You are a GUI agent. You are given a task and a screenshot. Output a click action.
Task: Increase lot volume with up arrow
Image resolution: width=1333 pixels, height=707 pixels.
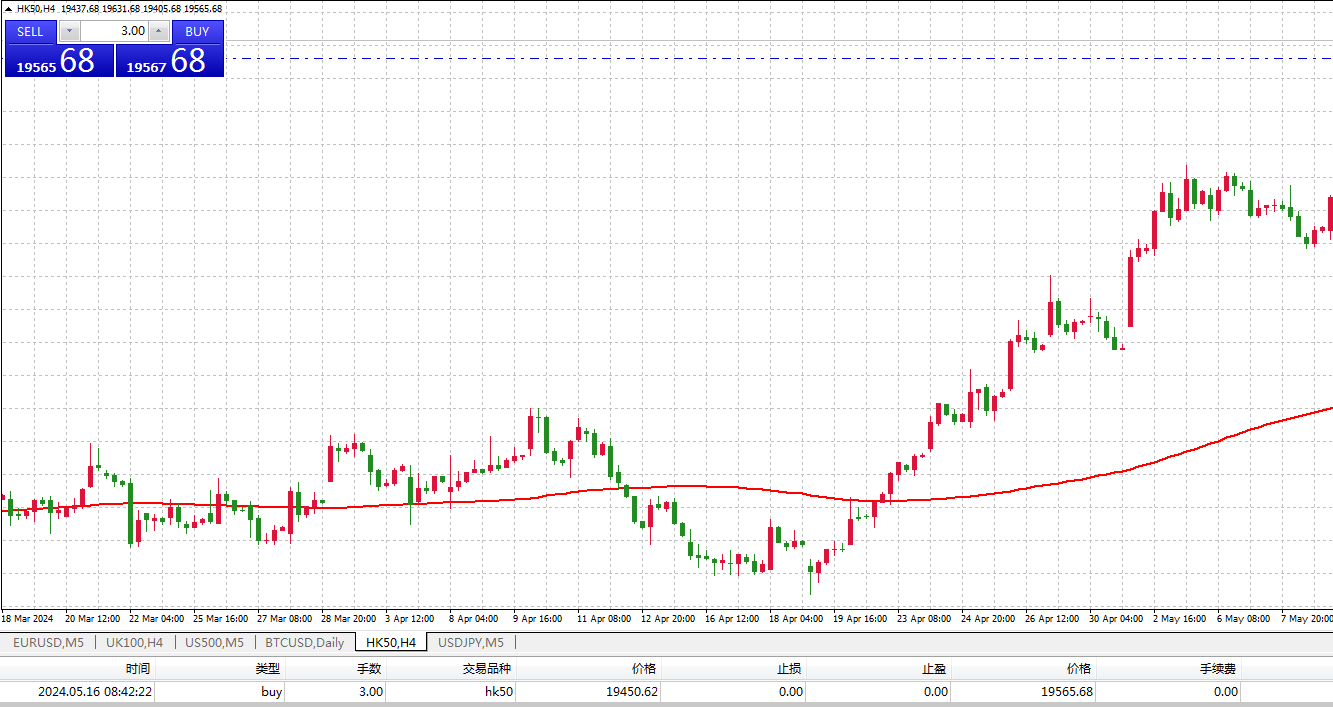[x=159, y=31]
